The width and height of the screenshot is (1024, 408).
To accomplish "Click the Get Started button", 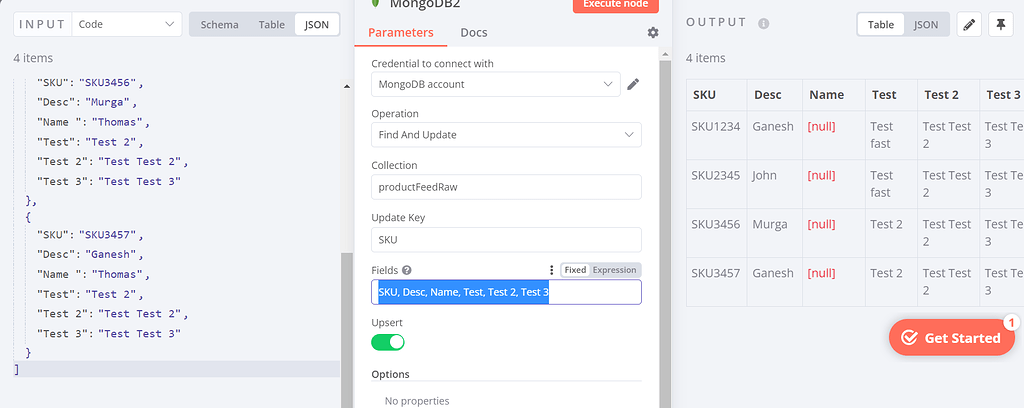I will point(951,338).
